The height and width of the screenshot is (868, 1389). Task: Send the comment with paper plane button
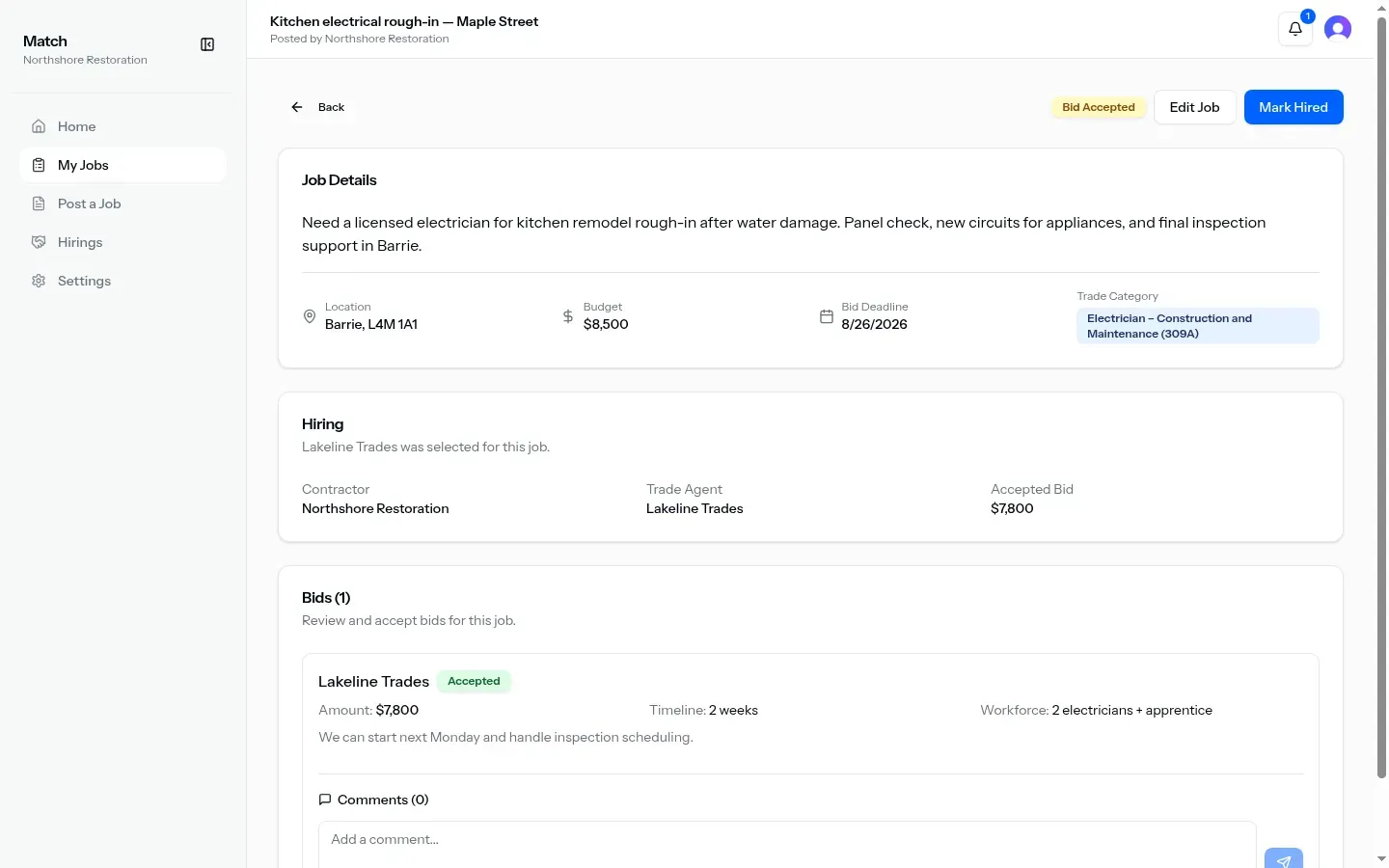pos(1284,858)
